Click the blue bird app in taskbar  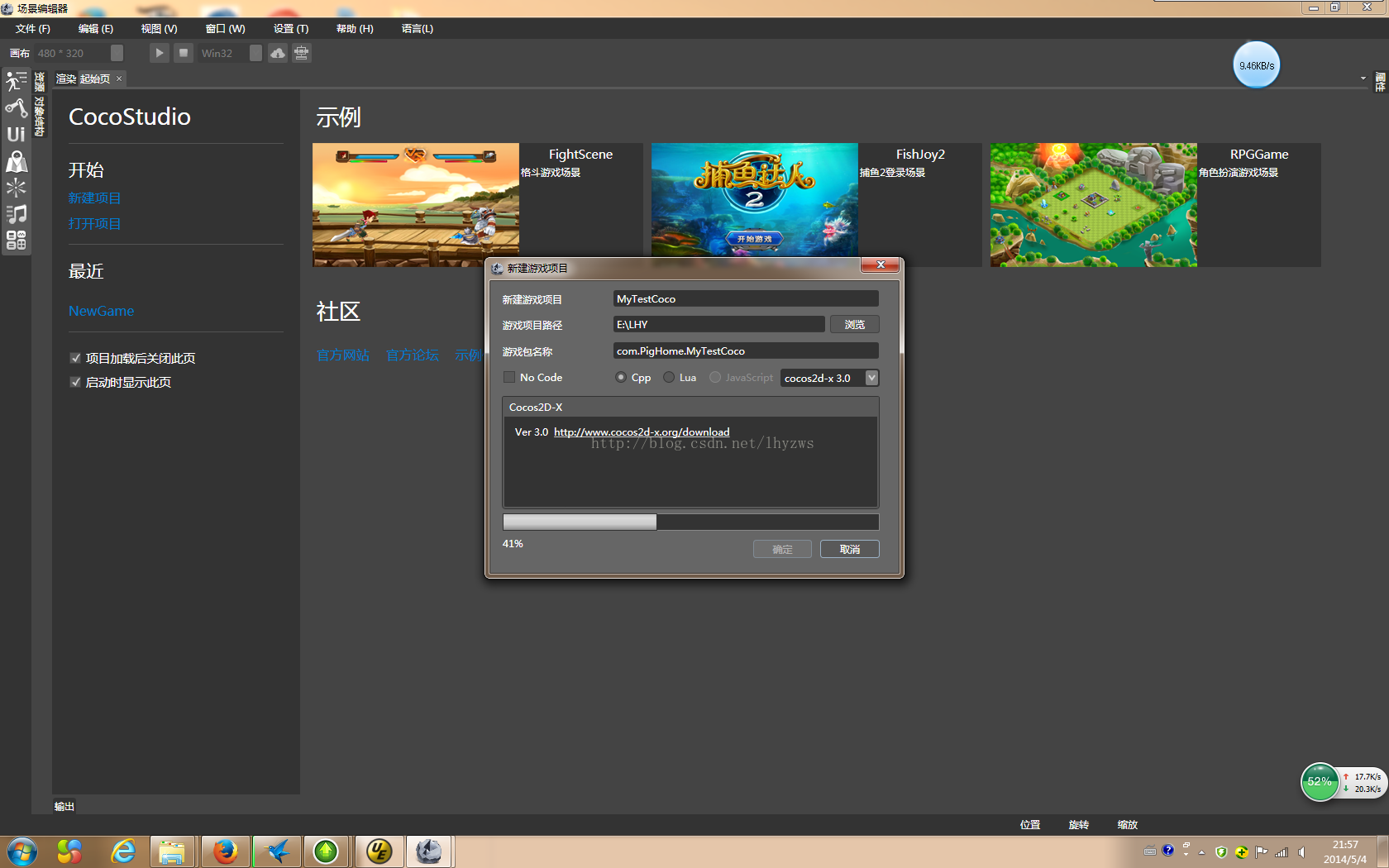277,851
